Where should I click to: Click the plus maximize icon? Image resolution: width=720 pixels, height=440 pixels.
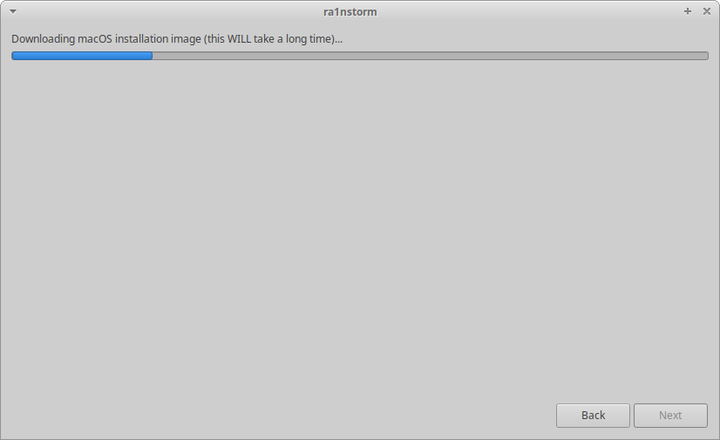(687, 11)
